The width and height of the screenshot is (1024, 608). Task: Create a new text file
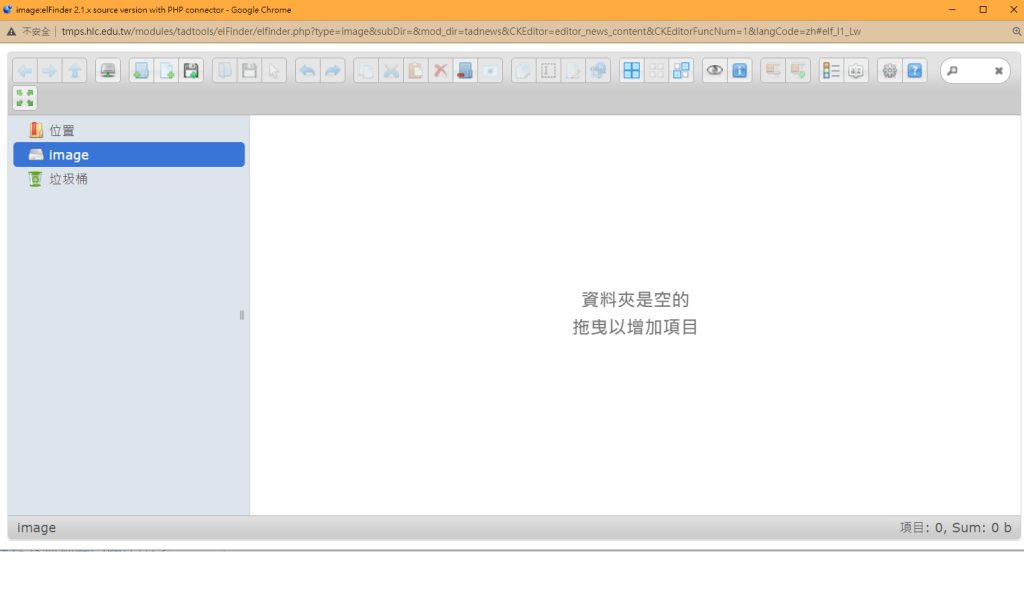[x=166, y=71]
